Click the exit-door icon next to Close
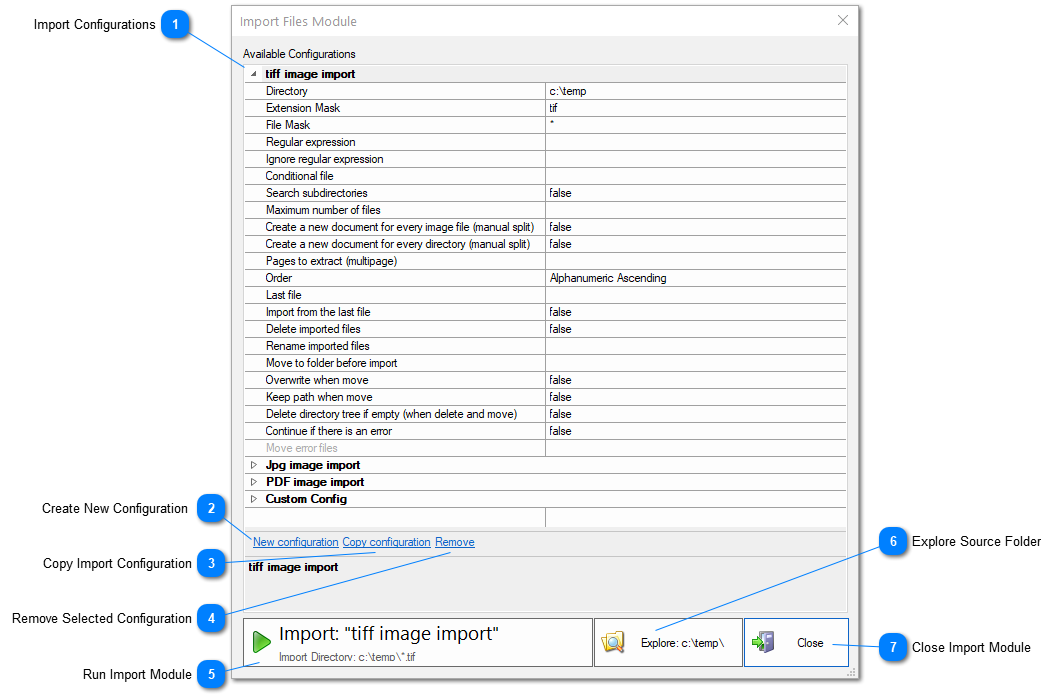 click(764, 642)
